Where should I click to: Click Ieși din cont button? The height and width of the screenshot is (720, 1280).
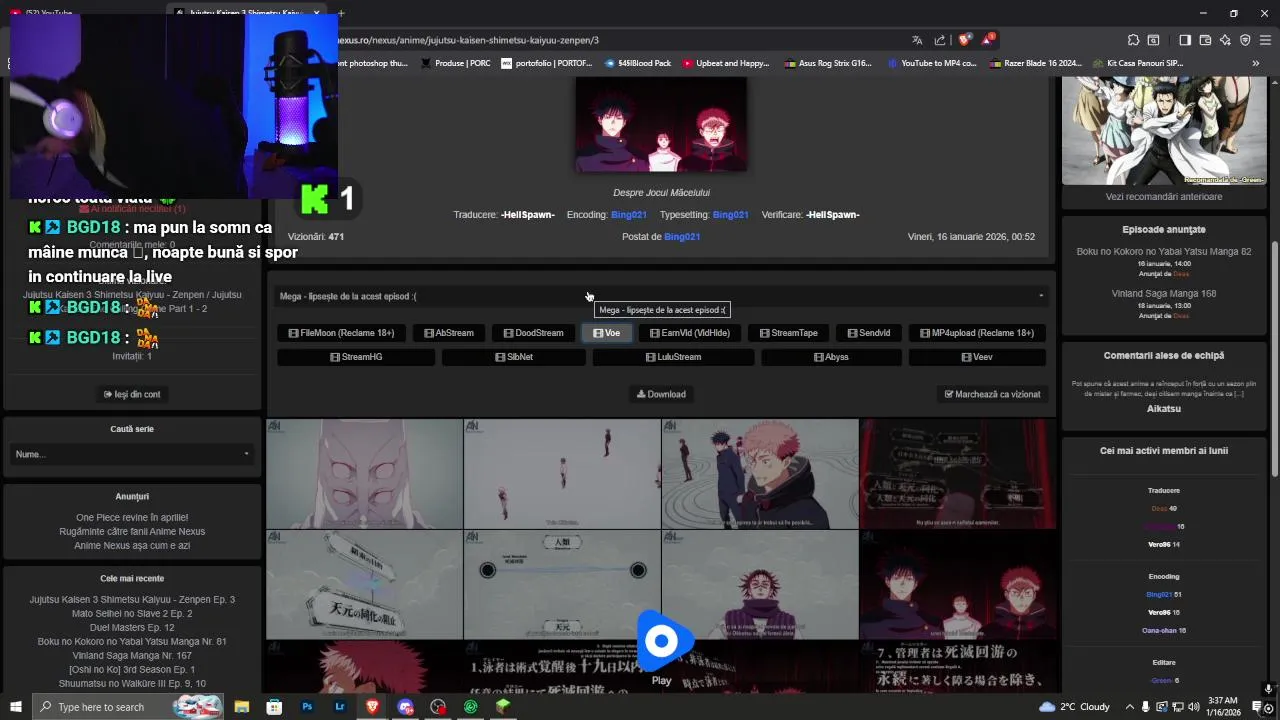[x=132, y=394]
